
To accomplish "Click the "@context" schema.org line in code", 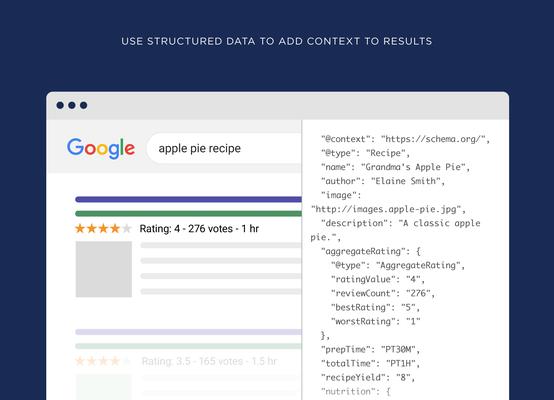I will point(405,139).
